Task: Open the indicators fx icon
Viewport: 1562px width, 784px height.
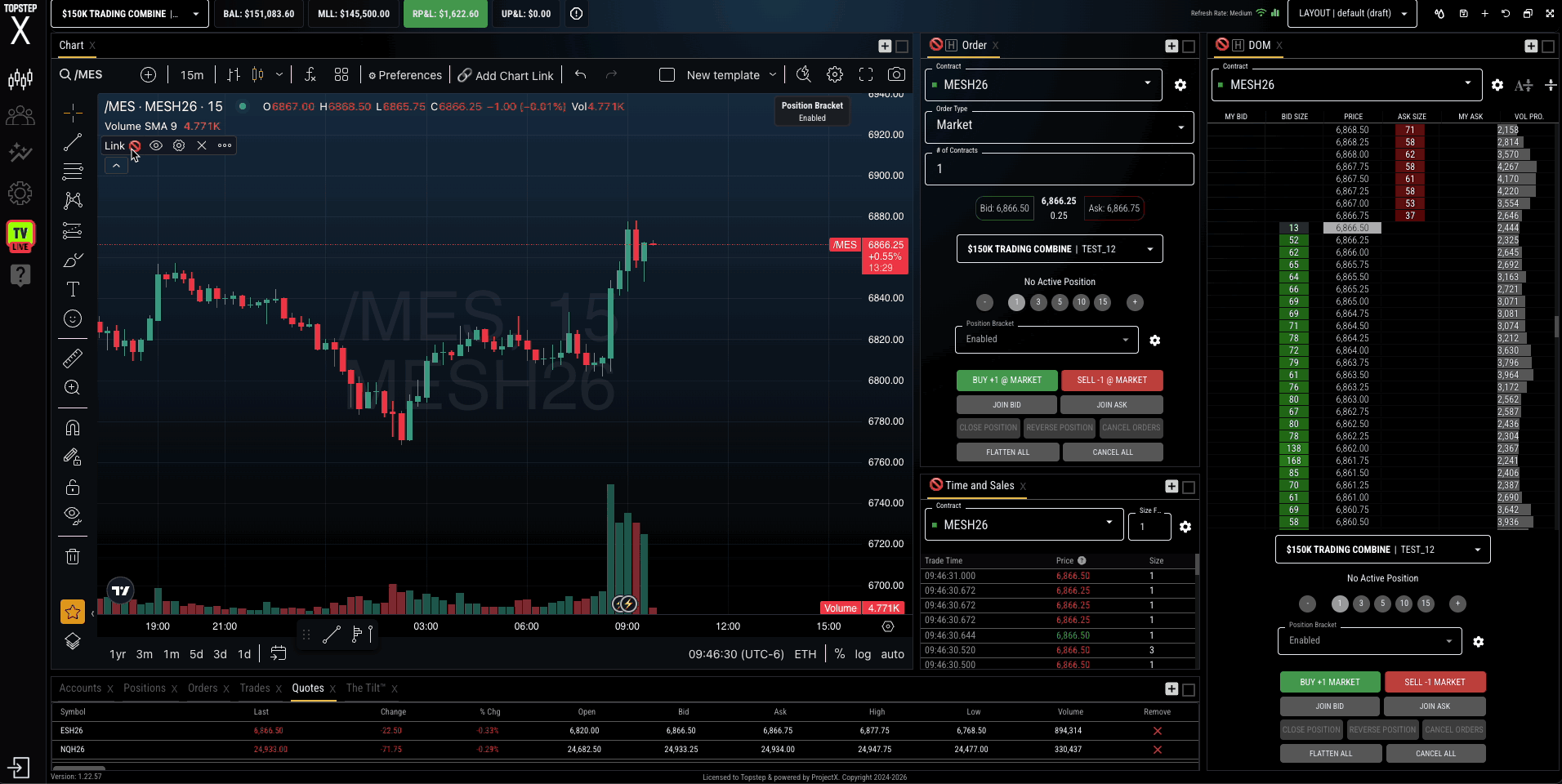Action: pos(310,74)
